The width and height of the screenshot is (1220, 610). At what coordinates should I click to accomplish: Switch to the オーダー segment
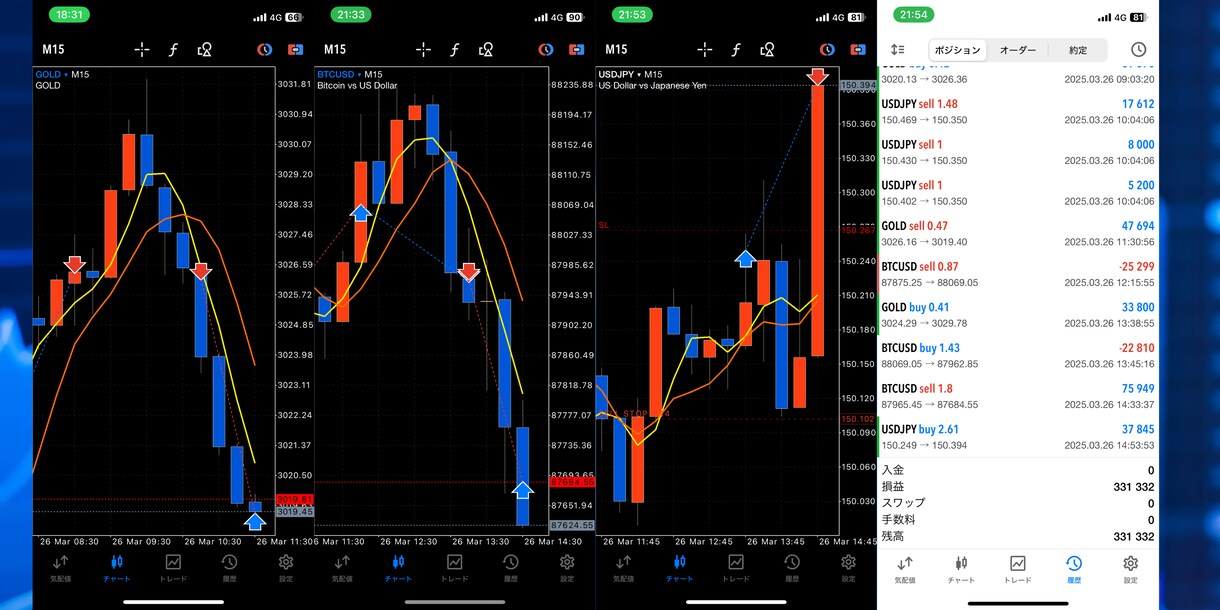point(1018,50)
